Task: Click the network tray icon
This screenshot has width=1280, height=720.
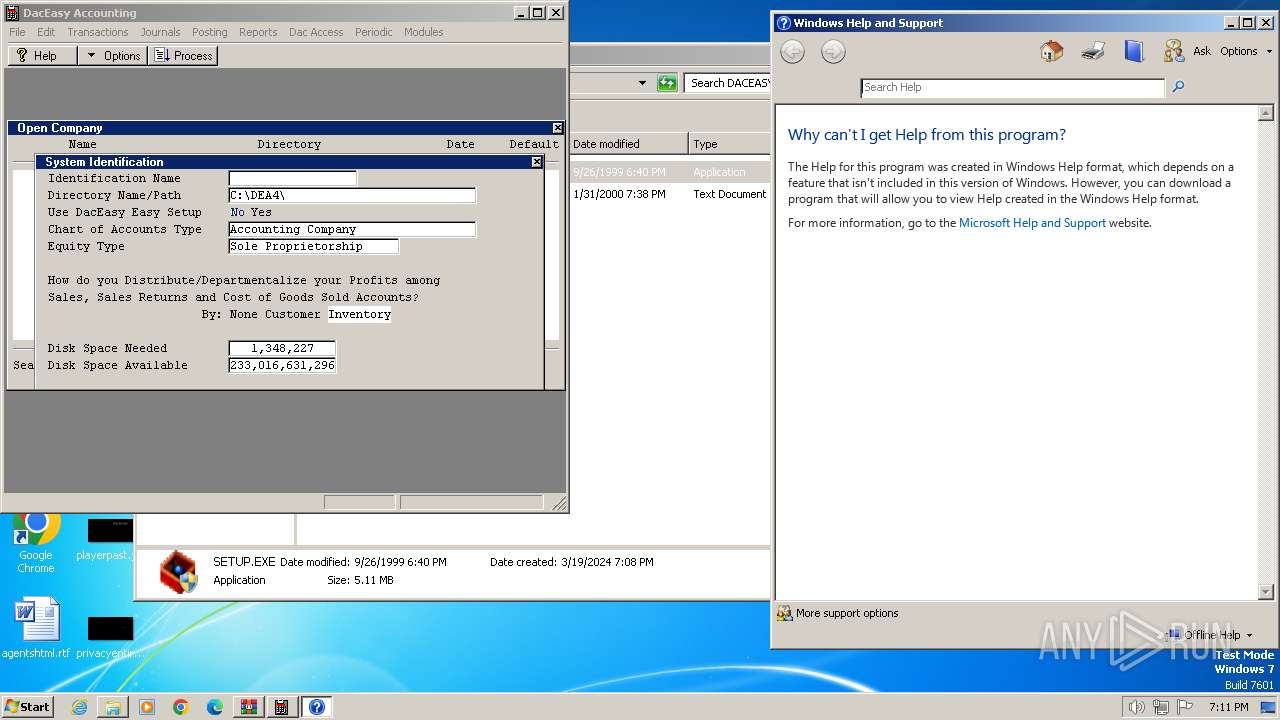Action: [1161, 707]
